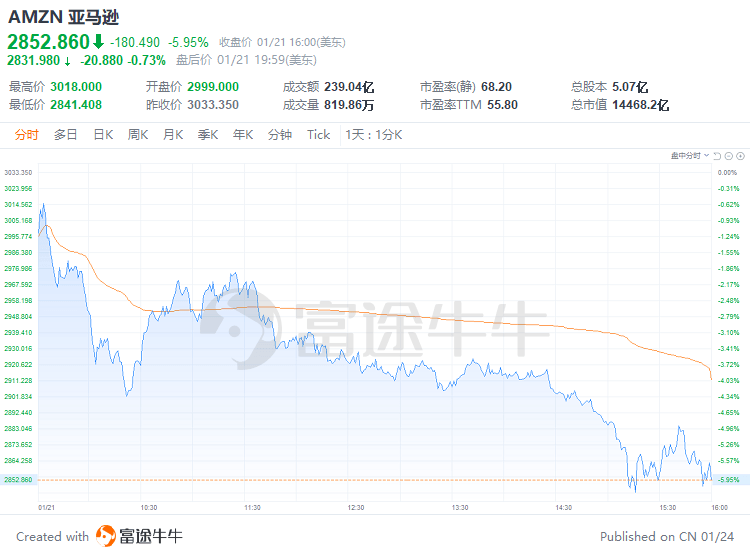Screen dimensions: 750x557
Task: Click the -5.95% change in the header
Action: point(188,43)
